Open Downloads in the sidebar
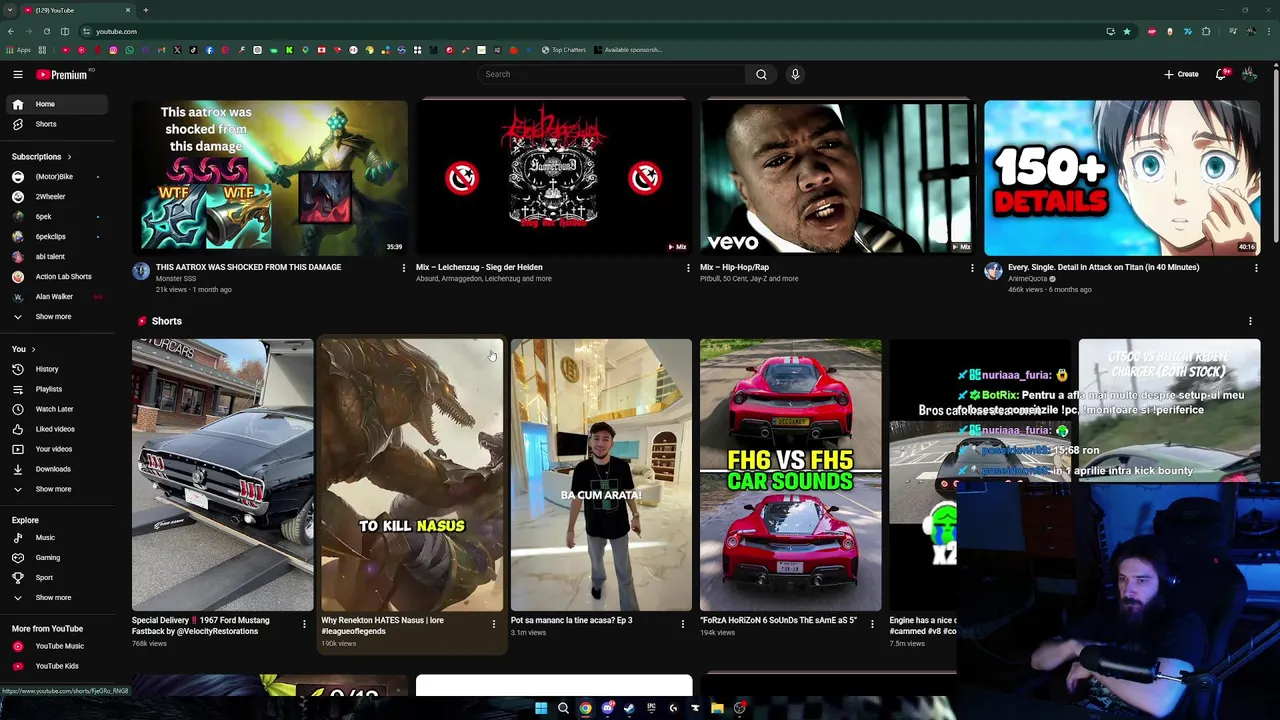The width and height of the screenshot is (1280, 720). [57, 469]
